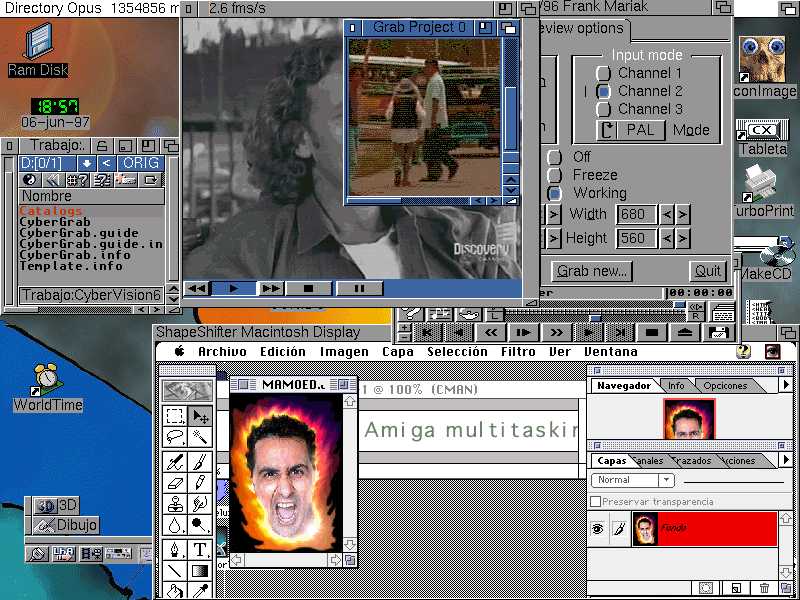The width and height of the screenshot is (800, 600).
Task: Open the Navegador palette flyout menu
Action: (787, 385)
